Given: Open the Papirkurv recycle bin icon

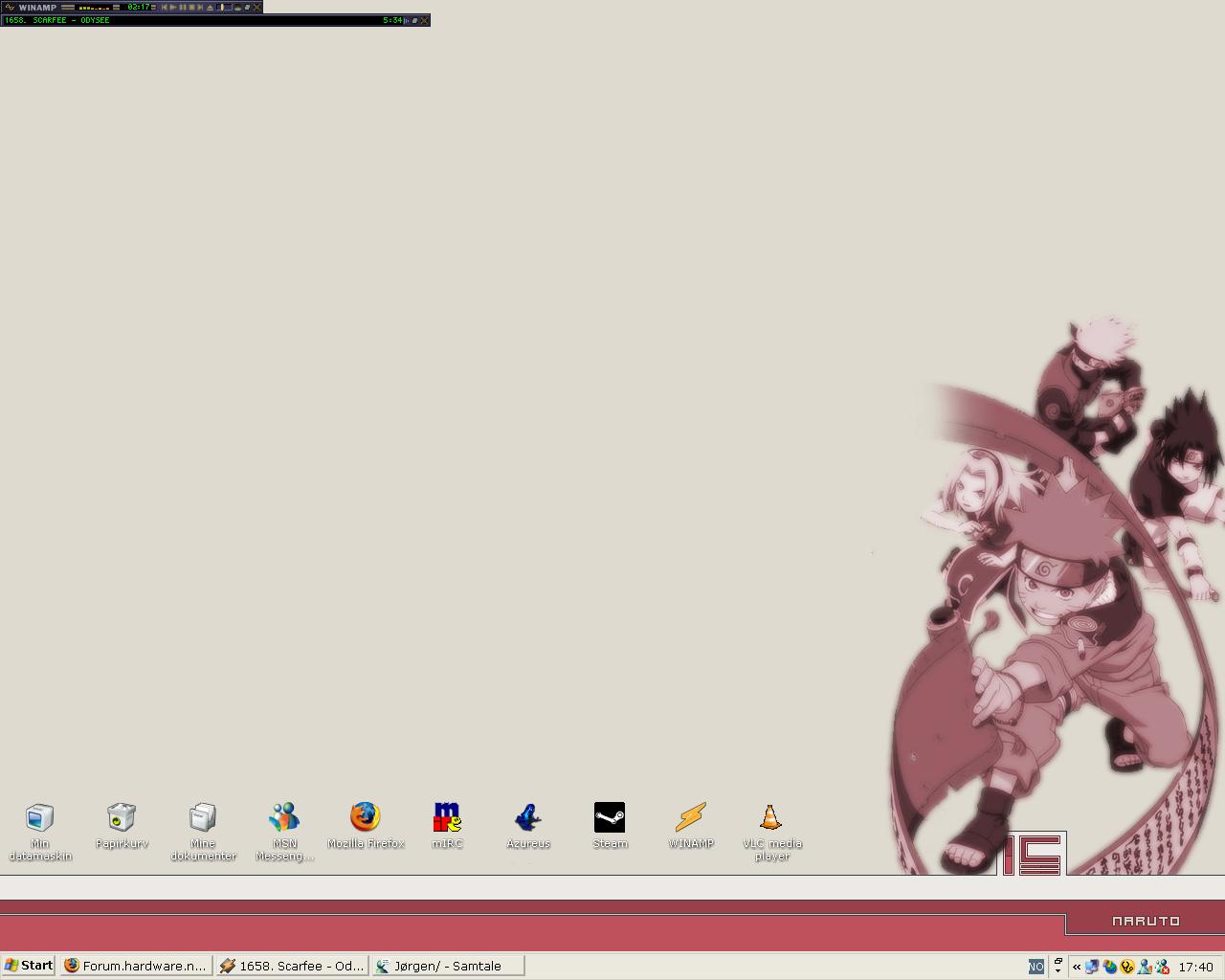Looking at the screenshot, I should tap(122, 826).
